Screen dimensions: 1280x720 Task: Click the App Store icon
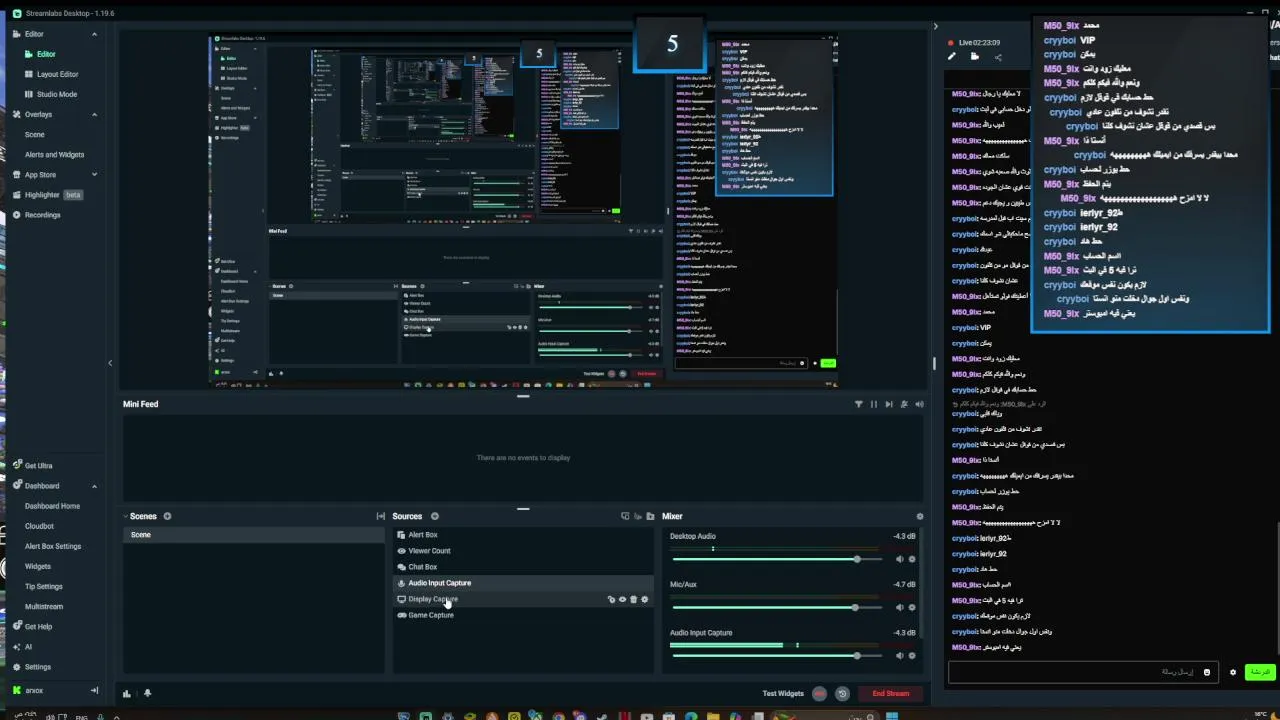pyautogui.click(x=17, y=174)
